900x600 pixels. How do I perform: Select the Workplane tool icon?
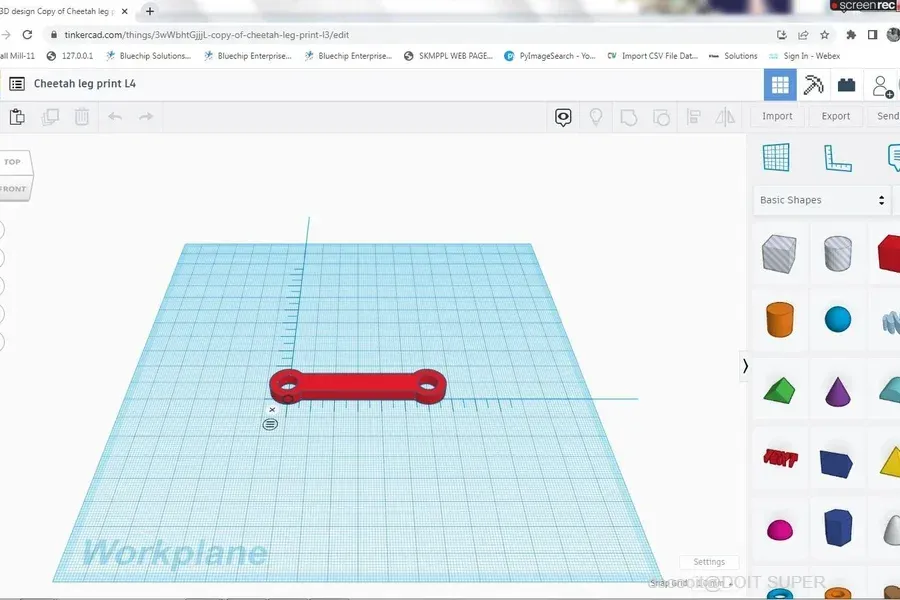point(776,157)
